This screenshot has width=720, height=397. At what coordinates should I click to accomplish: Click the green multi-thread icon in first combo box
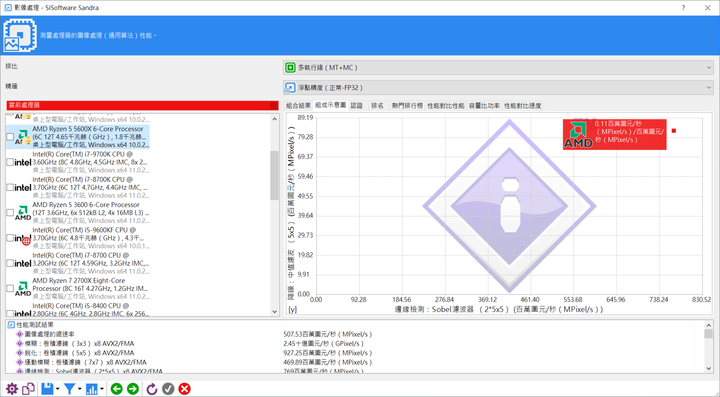coord(290,68)
